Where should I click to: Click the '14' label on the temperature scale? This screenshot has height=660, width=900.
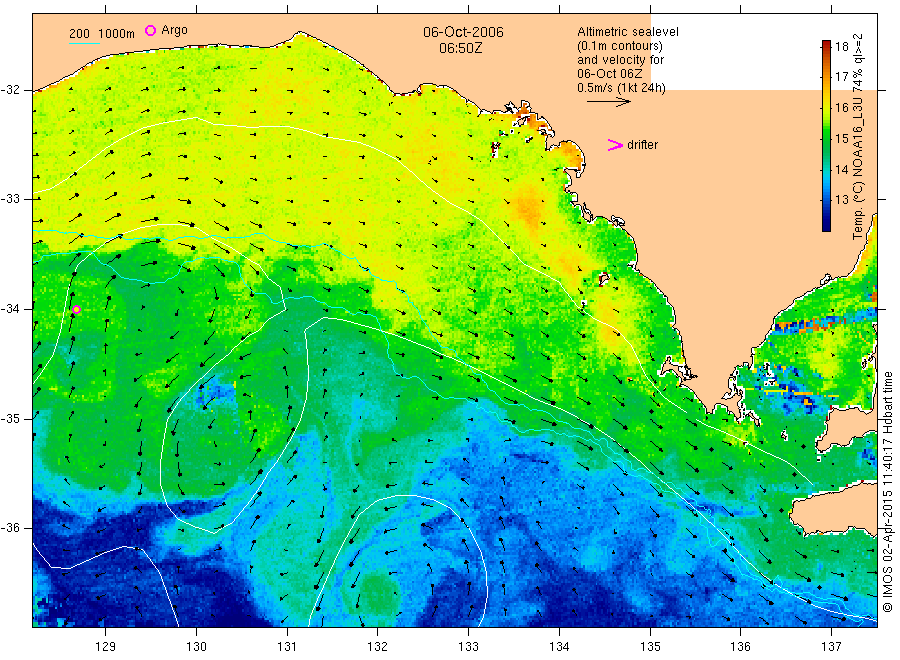pyautogui.click(x=841, y=169)
